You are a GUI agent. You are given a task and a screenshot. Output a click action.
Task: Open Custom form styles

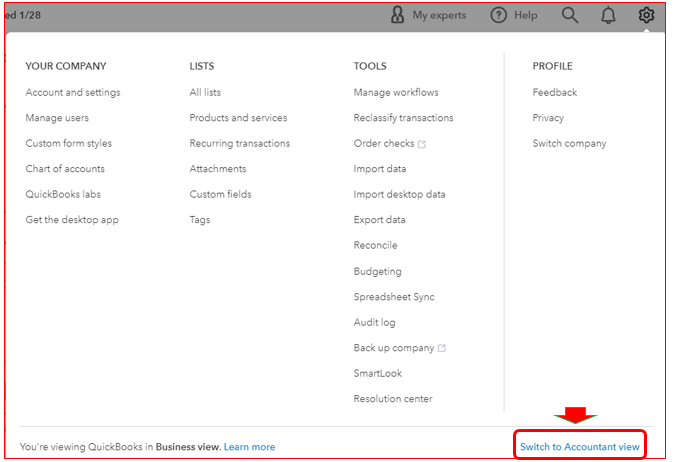click(x=68, y=143)
